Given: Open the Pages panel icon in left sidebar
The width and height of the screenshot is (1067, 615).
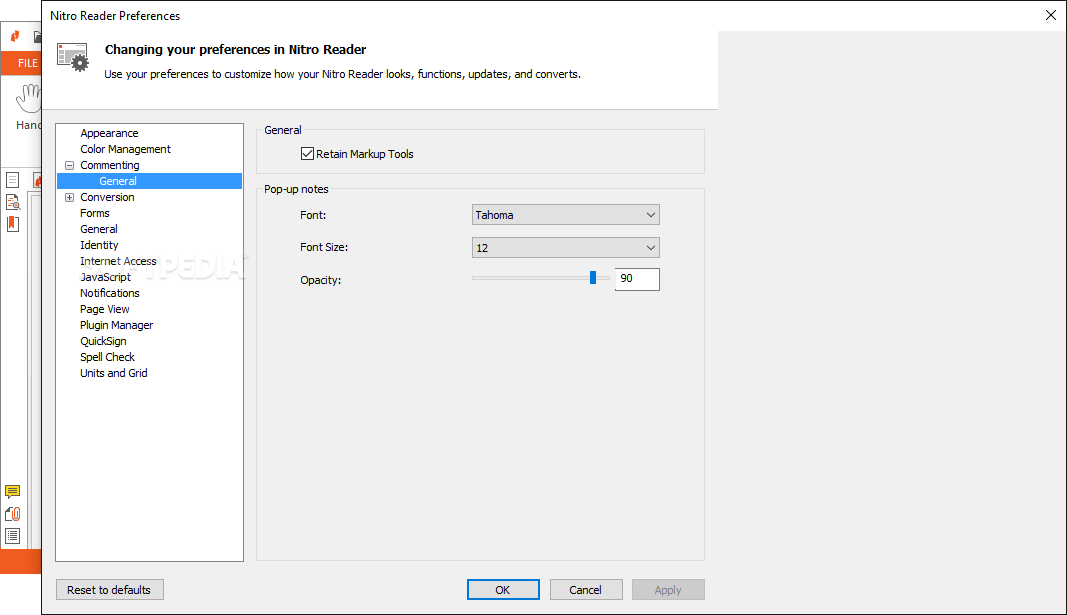Looking at the screenshot, I should click(x=12, y=180).
